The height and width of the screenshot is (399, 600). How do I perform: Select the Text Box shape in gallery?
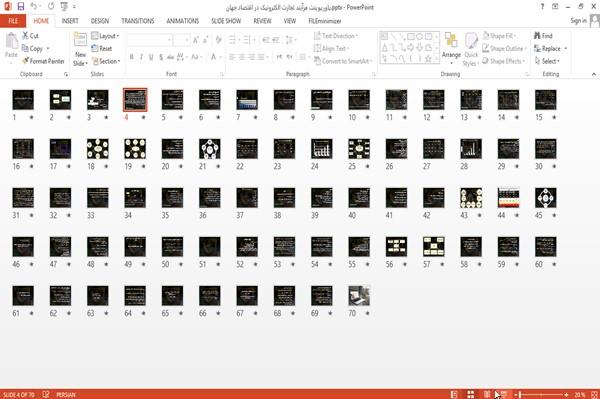385,37
